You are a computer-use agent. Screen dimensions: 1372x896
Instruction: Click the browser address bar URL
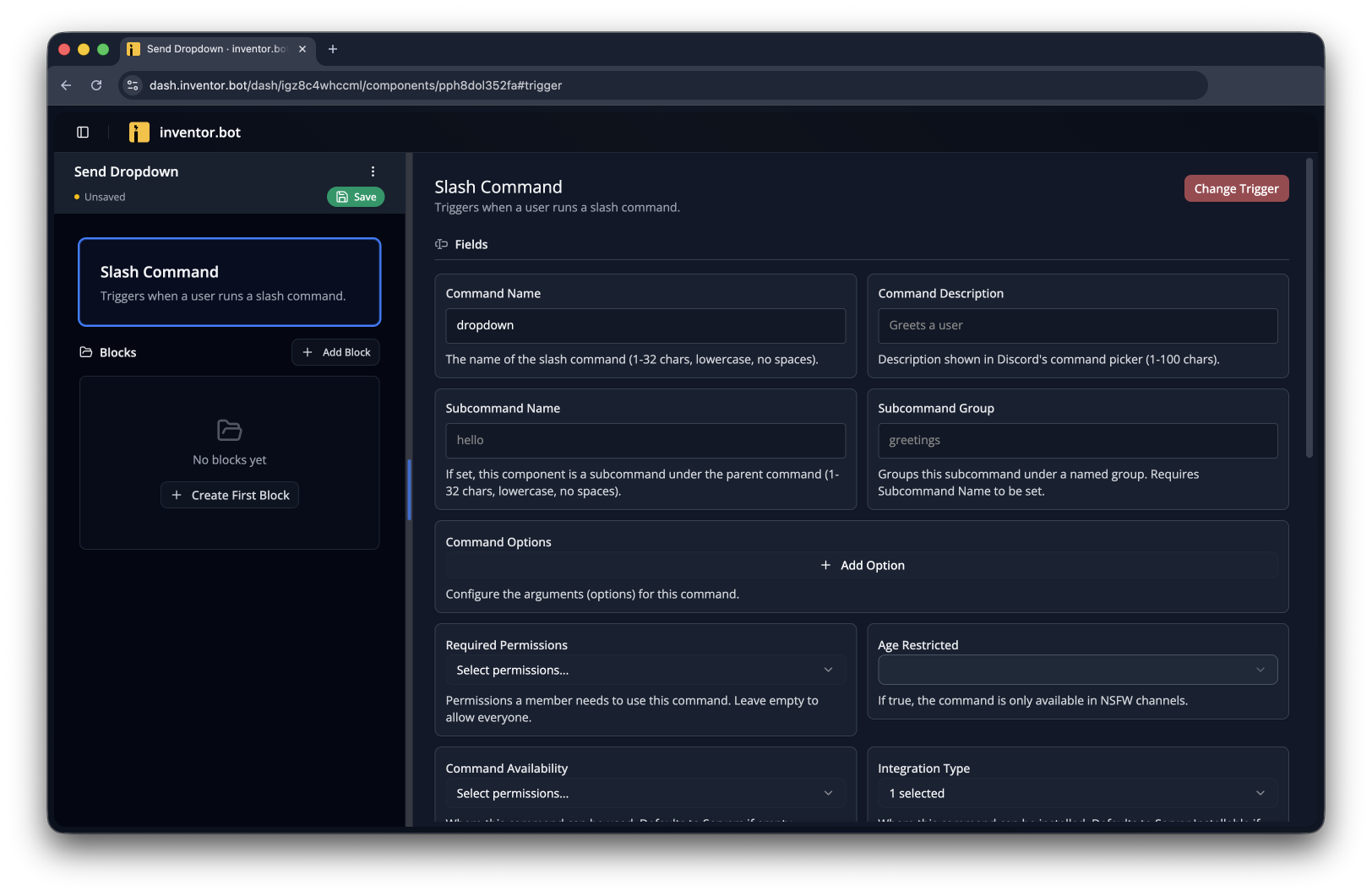[x=356, y=85]
